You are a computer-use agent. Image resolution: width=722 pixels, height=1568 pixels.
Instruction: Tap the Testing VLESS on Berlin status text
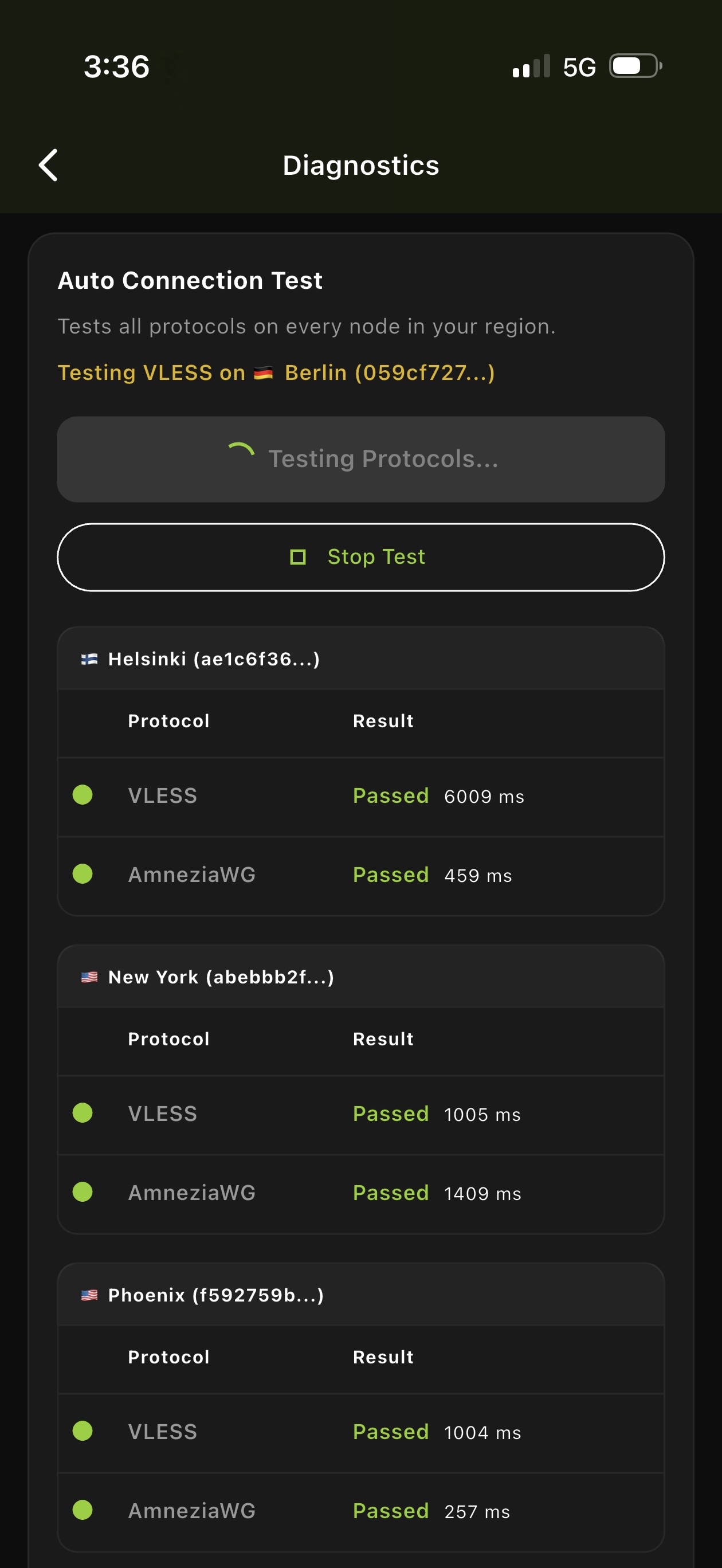pos(277,373)
